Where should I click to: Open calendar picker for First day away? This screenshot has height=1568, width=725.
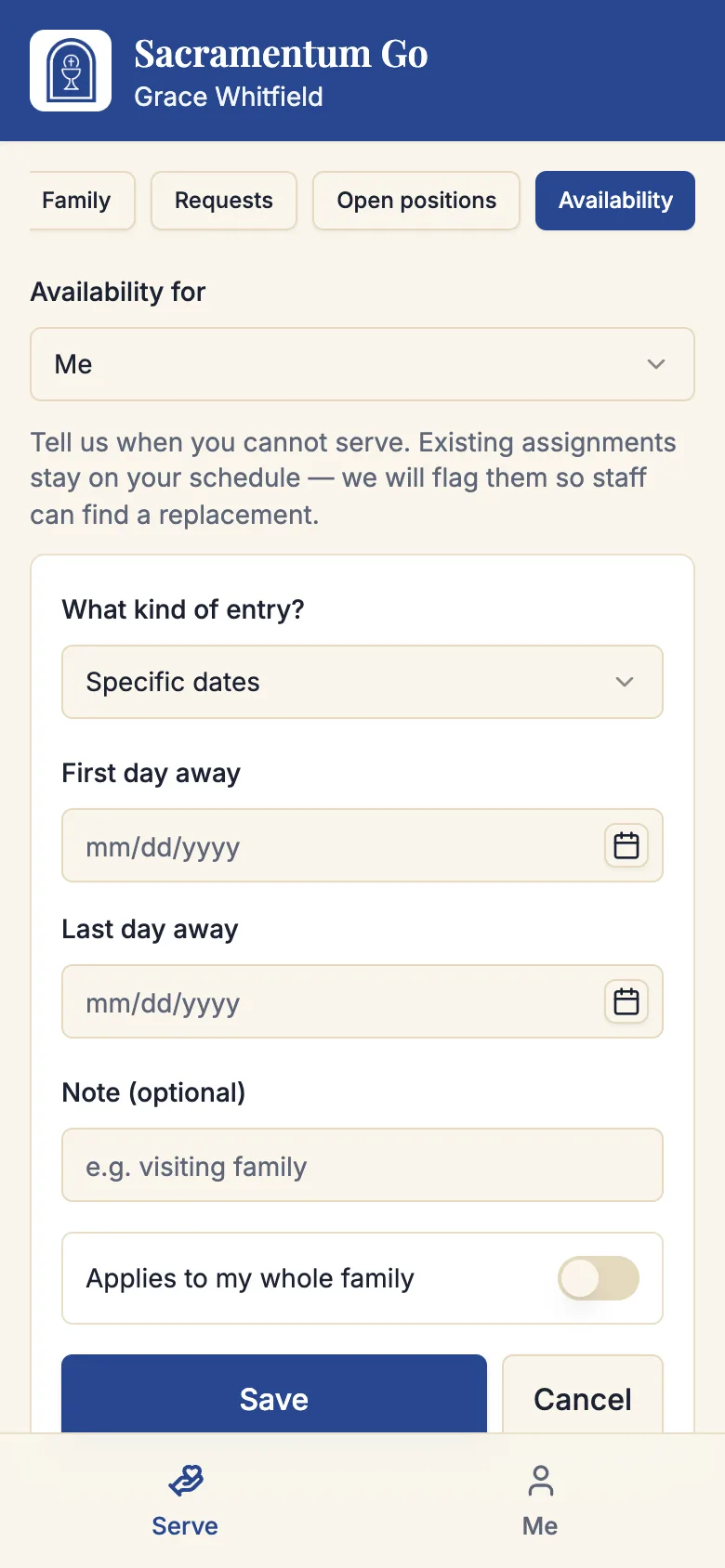click(x=626, y=845)
